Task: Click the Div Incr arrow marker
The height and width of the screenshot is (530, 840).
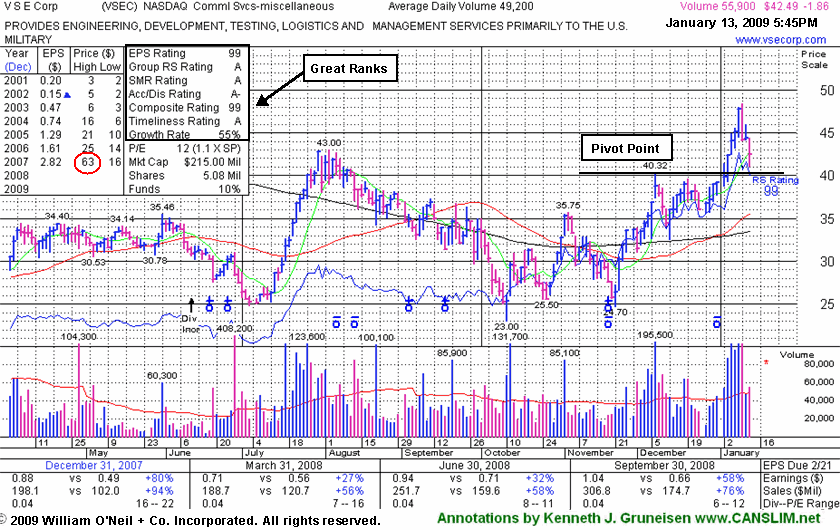Action: click(x=191, y=305)
